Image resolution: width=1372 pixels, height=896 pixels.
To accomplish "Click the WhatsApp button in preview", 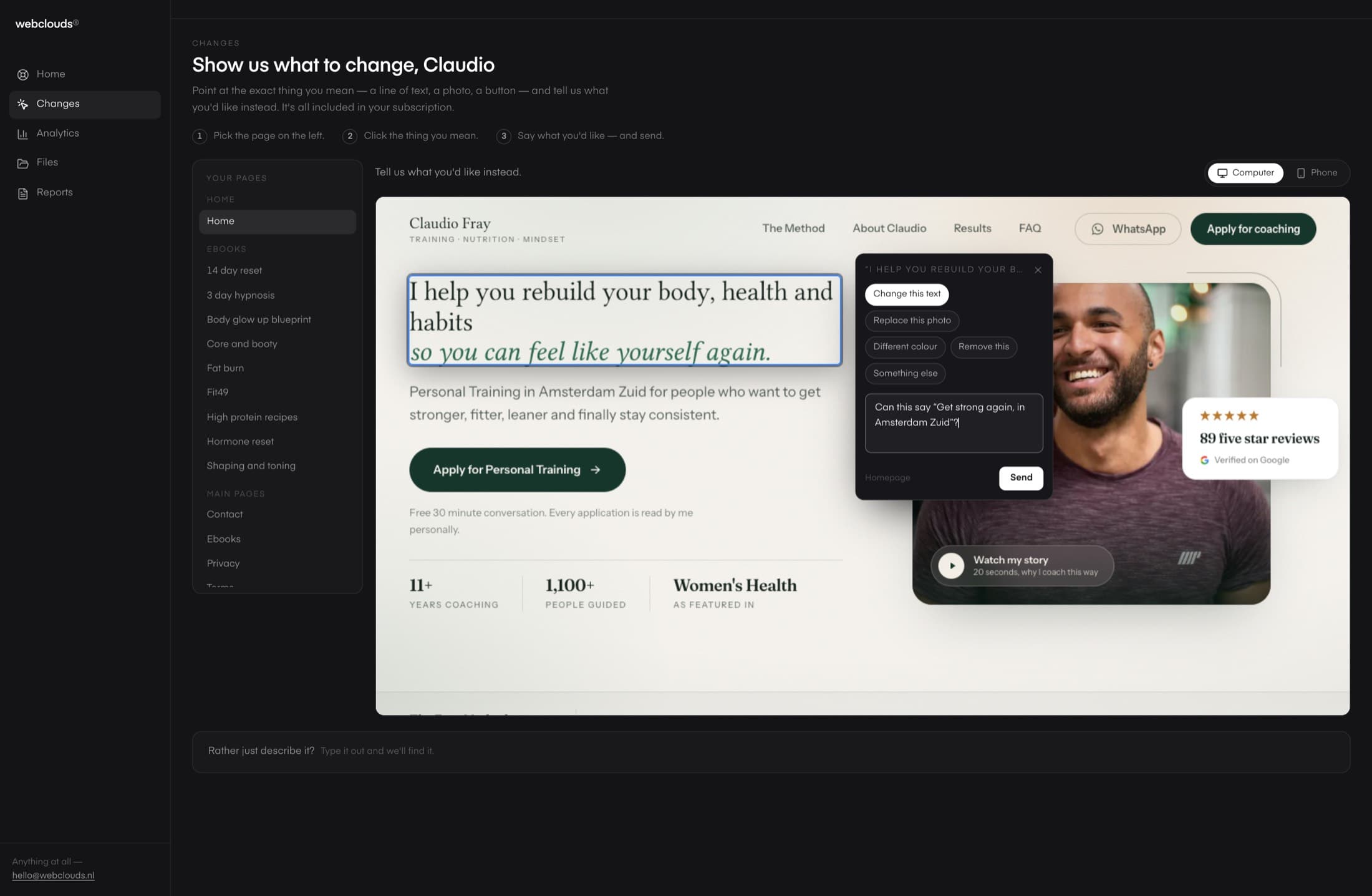I will pos(1128,229).
